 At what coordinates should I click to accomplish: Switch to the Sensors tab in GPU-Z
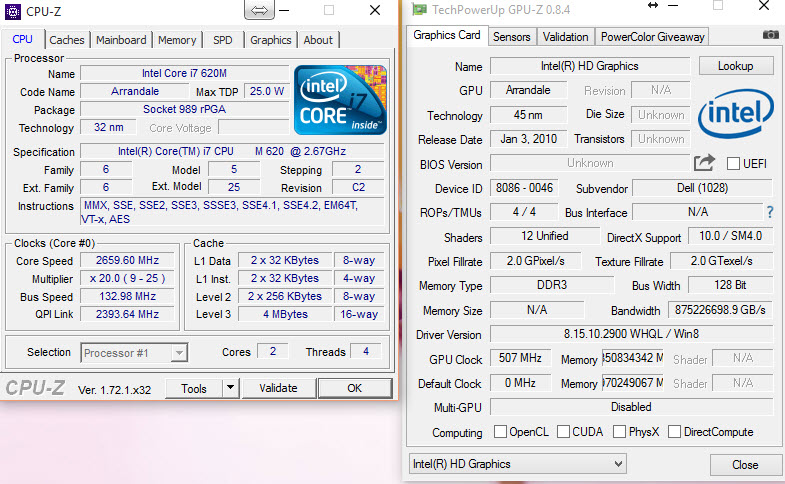[511, 37]
